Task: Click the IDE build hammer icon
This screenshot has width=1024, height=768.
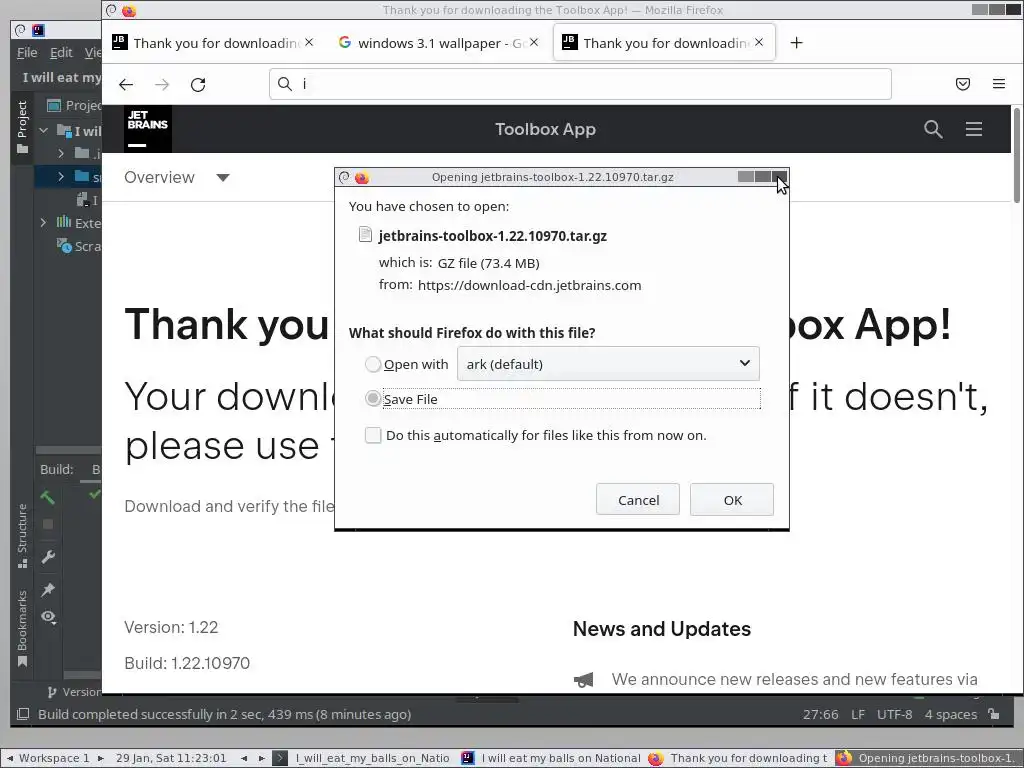Action: [x=48, y=498]
